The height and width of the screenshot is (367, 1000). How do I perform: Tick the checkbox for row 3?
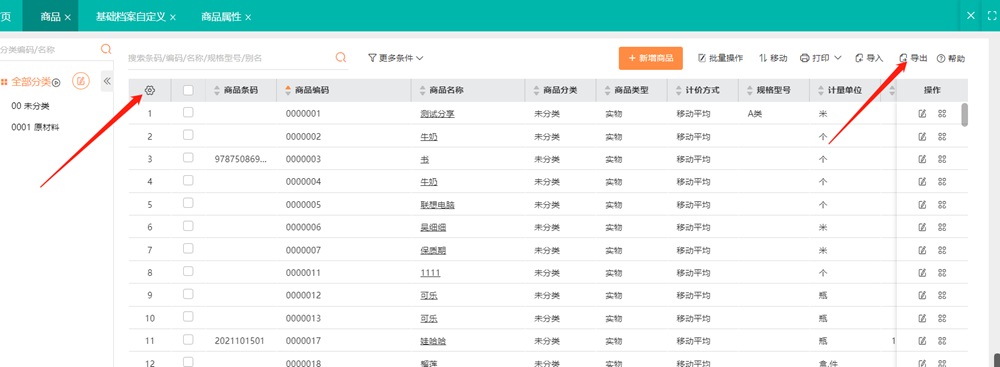(x=188, y=158)
